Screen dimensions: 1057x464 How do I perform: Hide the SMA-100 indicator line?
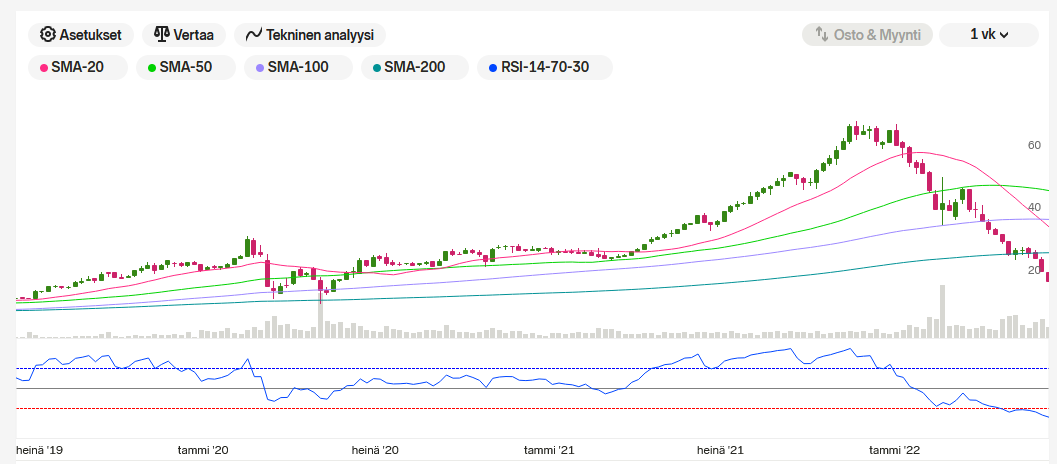[x=299, y=68]
